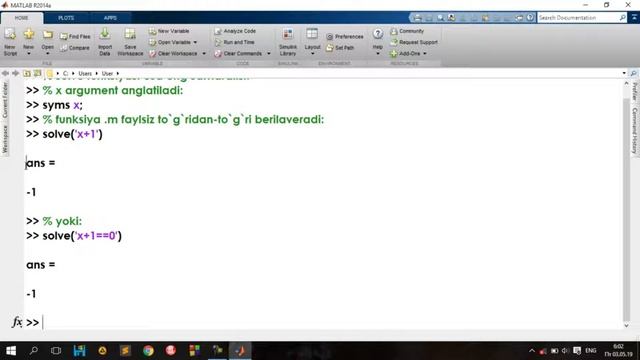Viewport: 640px width, 360px height.
Task: Expand Open Variable dropdown arrow
Action: point(195,42)
